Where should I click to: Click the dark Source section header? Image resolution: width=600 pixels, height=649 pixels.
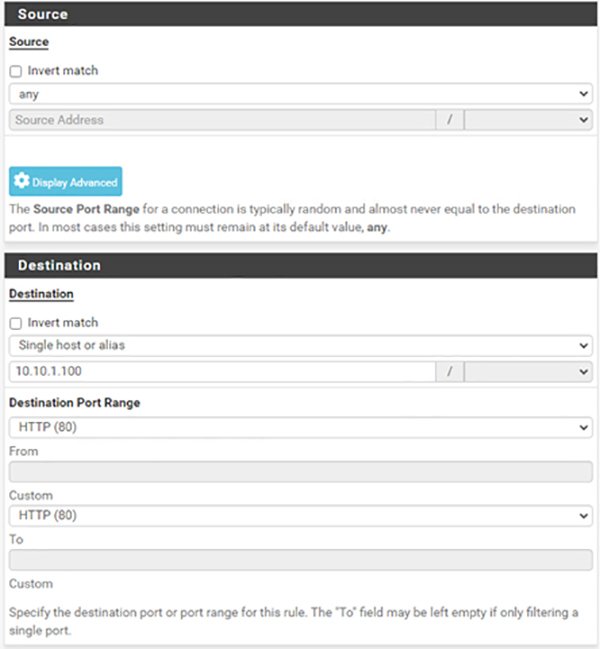tap(300, 15)
